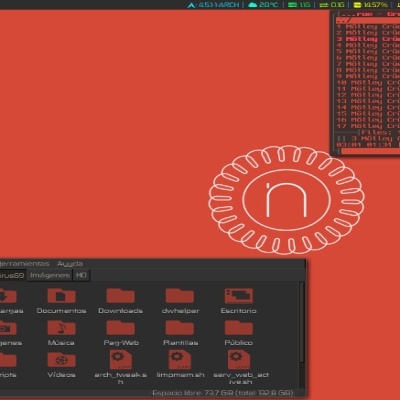Select highlighted track 3 Mötley Crüe

click(x=368, y=39)
